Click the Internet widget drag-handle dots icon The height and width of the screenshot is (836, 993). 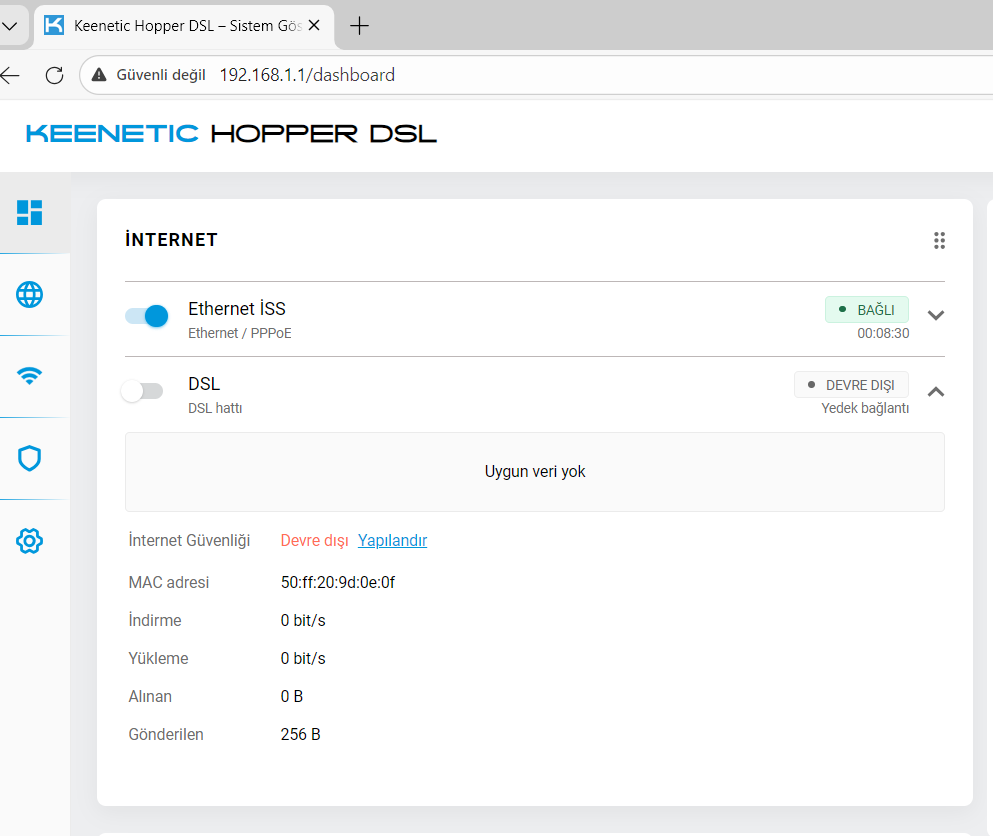939,241
